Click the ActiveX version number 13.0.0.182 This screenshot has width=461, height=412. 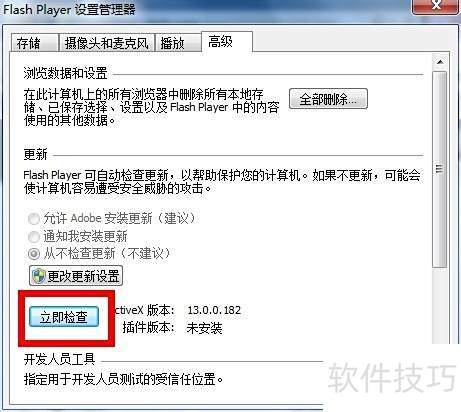(214, 310)
